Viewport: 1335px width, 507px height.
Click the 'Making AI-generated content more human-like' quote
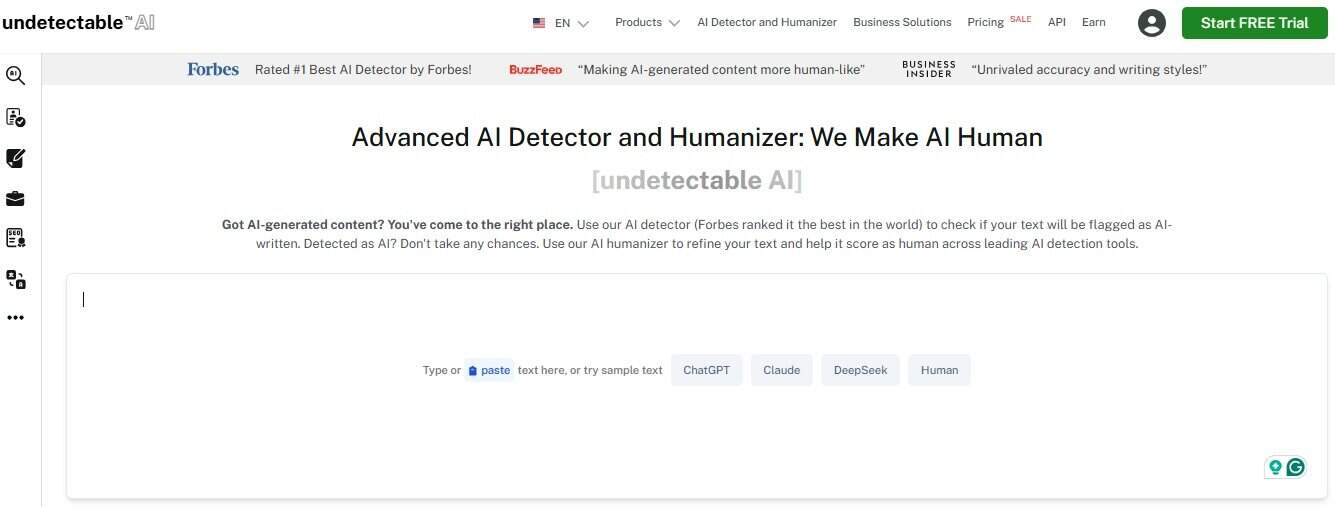pos(721,70)
